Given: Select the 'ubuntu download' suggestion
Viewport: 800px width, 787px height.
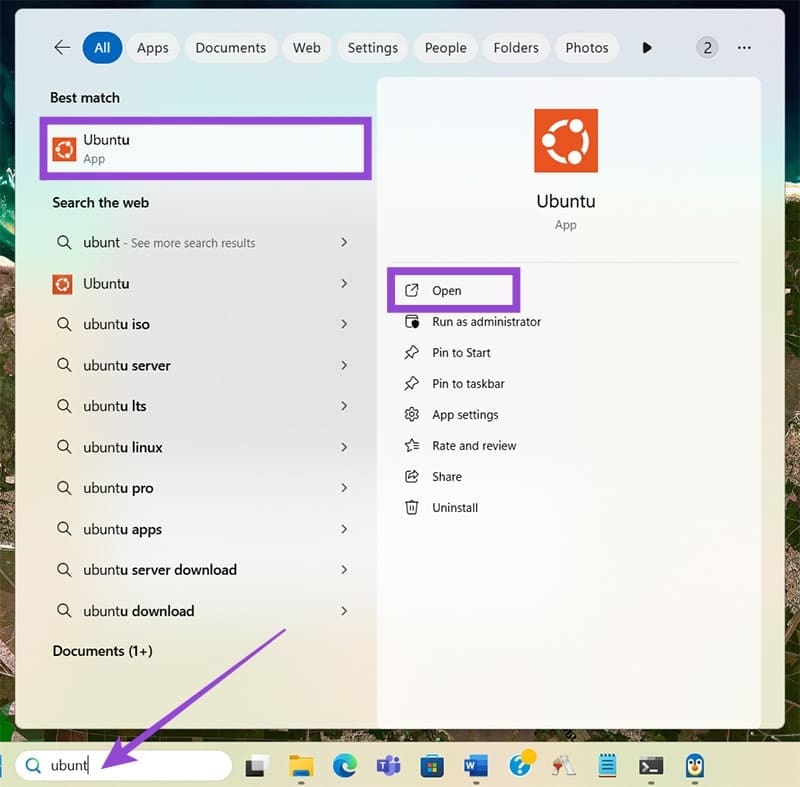Looking at the screenshot, I should point(202,611).
